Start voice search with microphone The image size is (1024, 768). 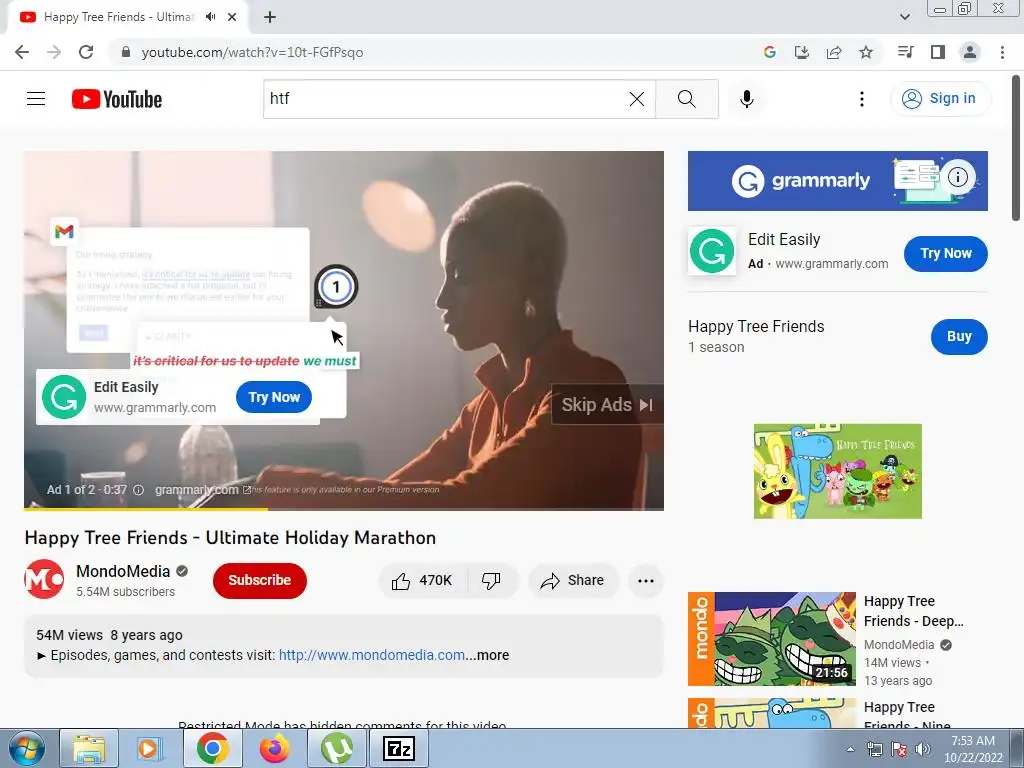pyautogui.click(x=747, y=99)
